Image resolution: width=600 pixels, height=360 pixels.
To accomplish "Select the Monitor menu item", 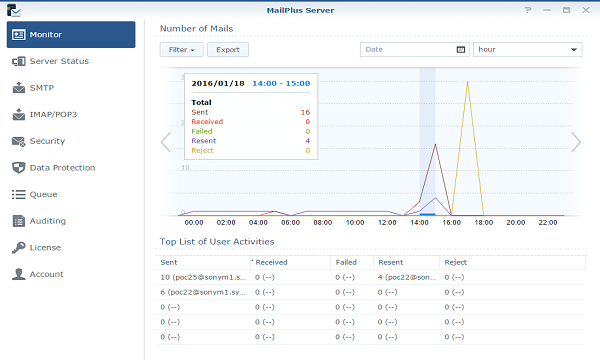I will pos(71,34).
